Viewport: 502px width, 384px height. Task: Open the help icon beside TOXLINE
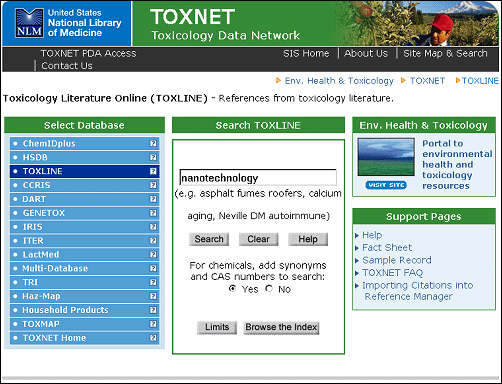click(x=153, y=171)
